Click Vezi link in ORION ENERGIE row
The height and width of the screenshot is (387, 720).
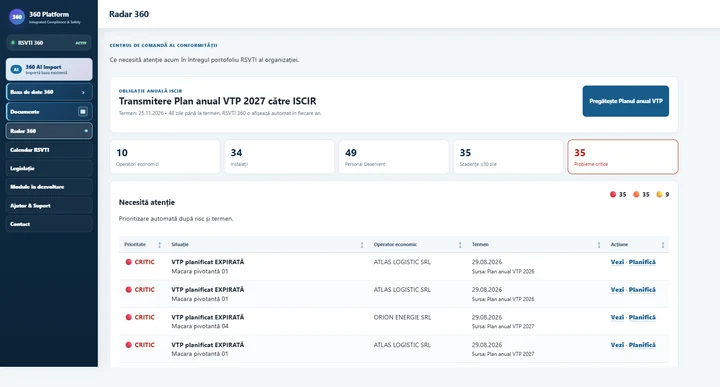[x=617, y=317]
